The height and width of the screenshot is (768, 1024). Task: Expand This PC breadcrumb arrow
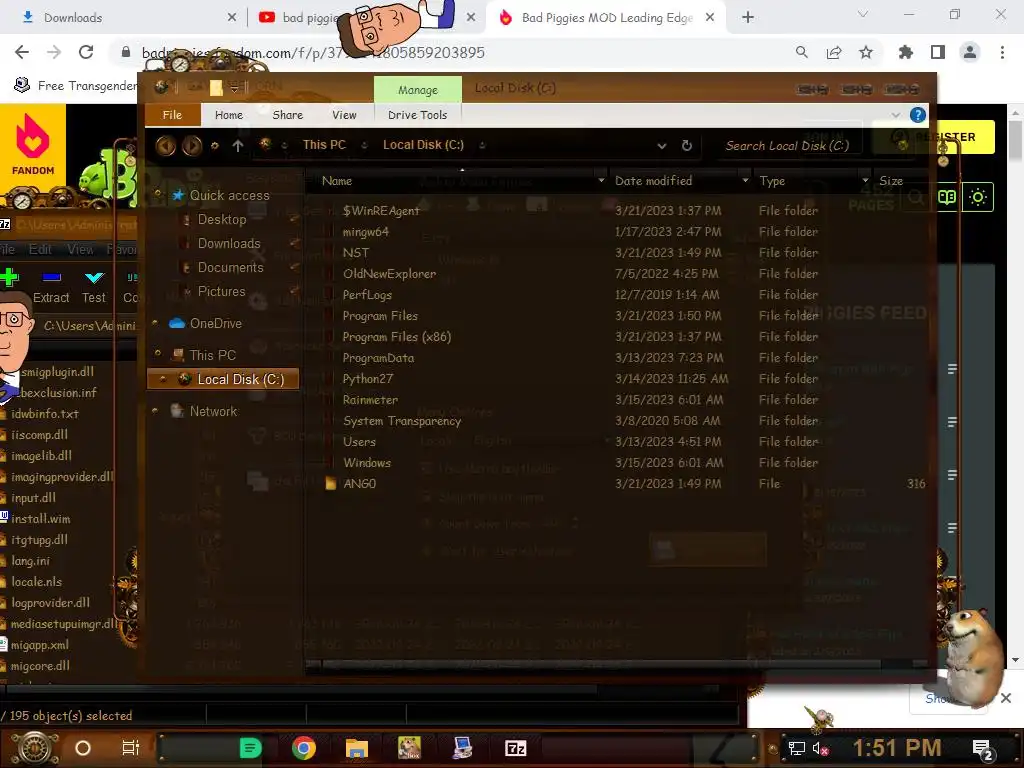364,145
